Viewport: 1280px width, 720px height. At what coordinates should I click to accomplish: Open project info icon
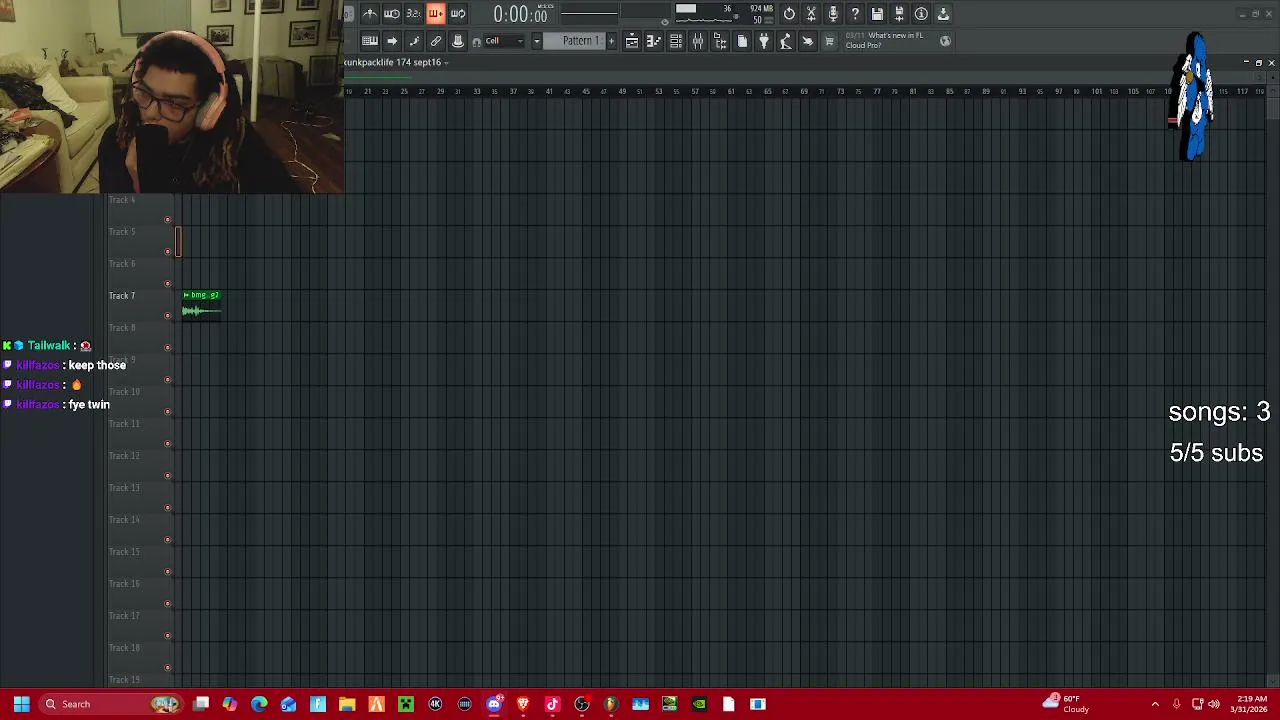tap(921, 14)
